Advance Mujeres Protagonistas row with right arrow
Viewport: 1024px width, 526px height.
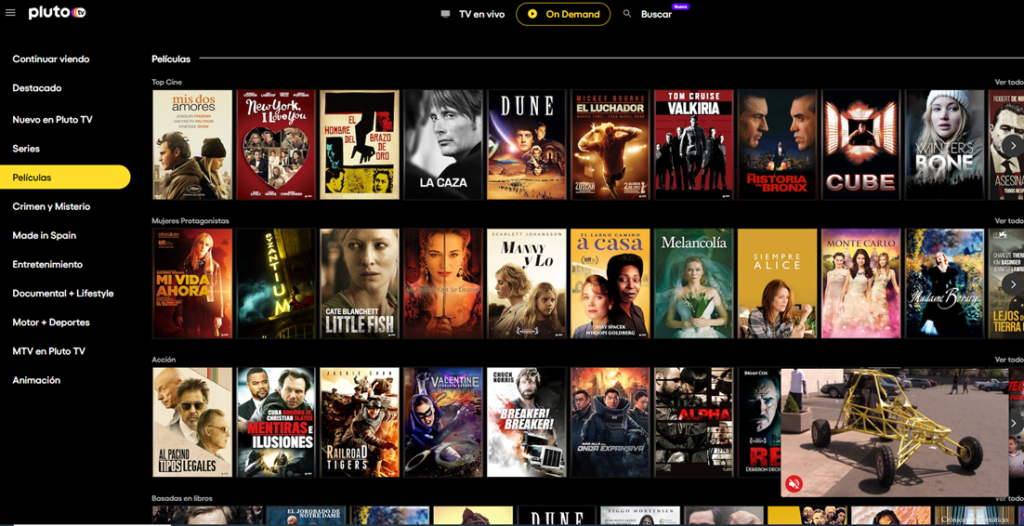point(1012,284)
